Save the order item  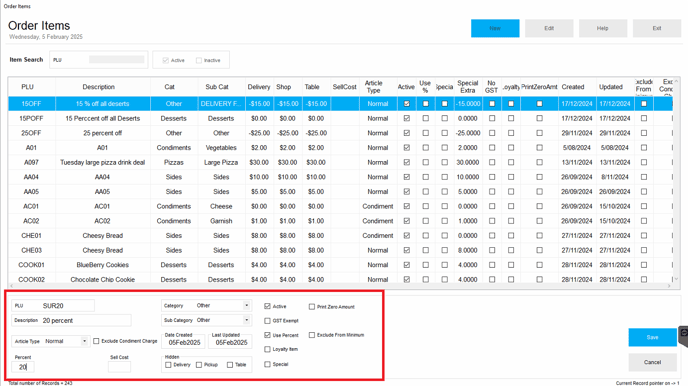pyautogui.click(x=652, y=337)
